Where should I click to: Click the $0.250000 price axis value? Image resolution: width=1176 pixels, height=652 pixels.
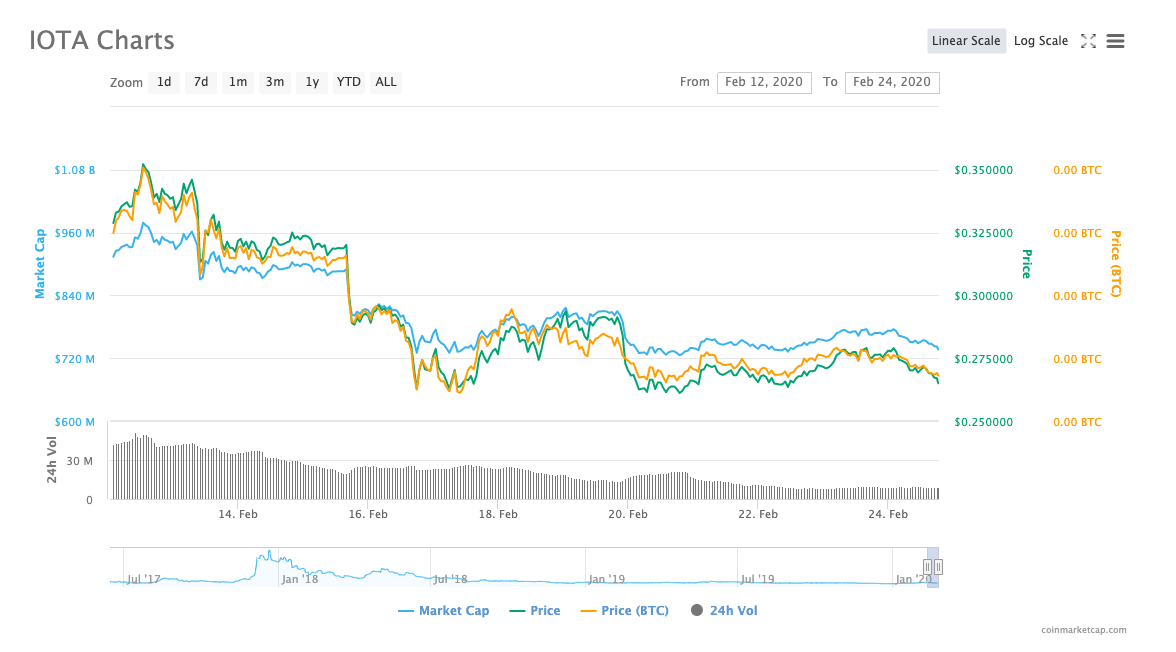(983, 422)
